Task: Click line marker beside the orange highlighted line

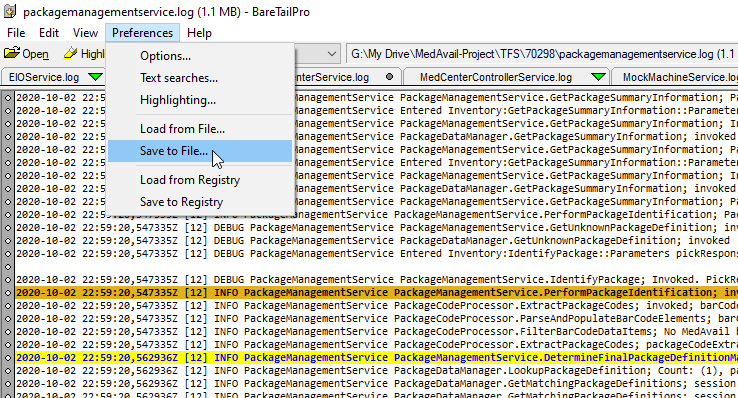Action: (x=8, y=293)
